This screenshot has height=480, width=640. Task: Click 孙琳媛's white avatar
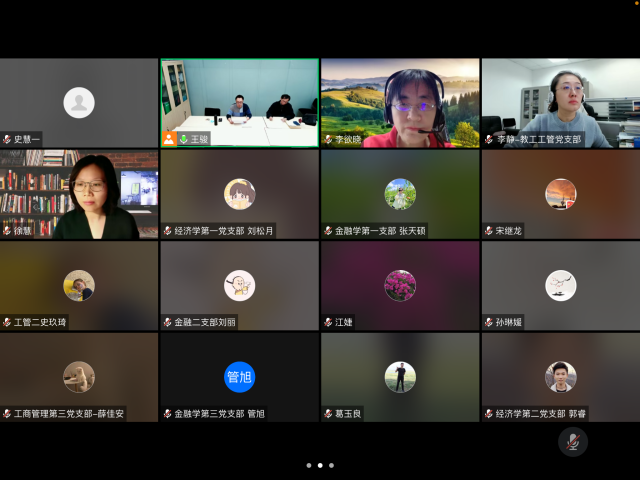point(560,285)
